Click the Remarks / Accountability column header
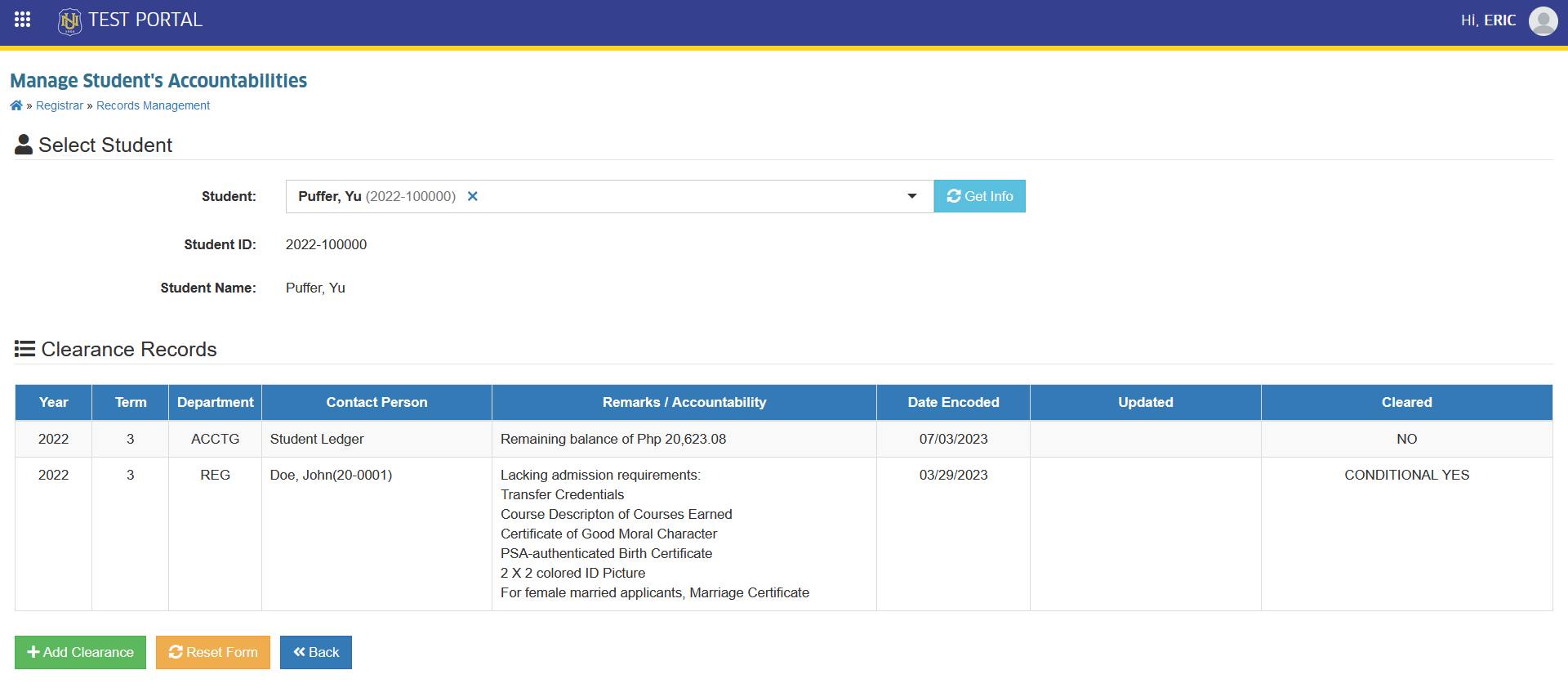The width and height of the screenshot is (1568, 688). click(684, 402)
